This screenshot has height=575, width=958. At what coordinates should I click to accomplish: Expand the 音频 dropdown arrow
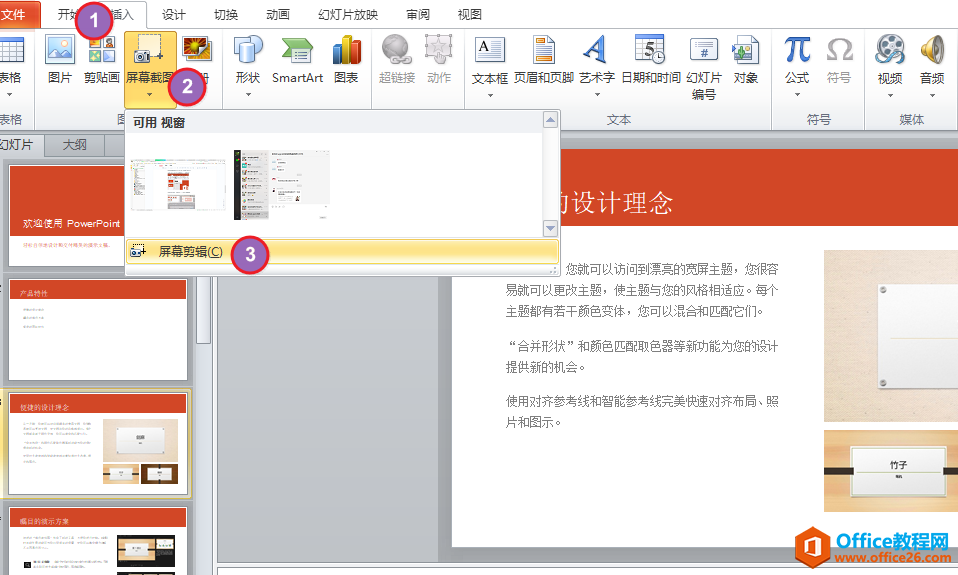pyautogui.click(x=932, y=95)
